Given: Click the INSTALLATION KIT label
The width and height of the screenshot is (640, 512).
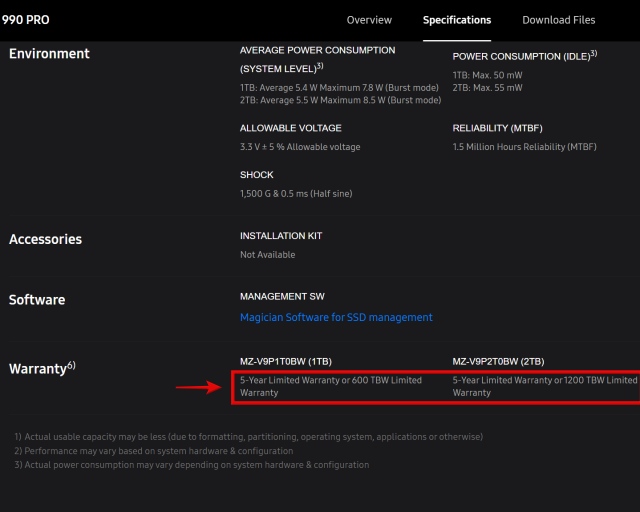Looking at the screenshot, I should 281,236.
